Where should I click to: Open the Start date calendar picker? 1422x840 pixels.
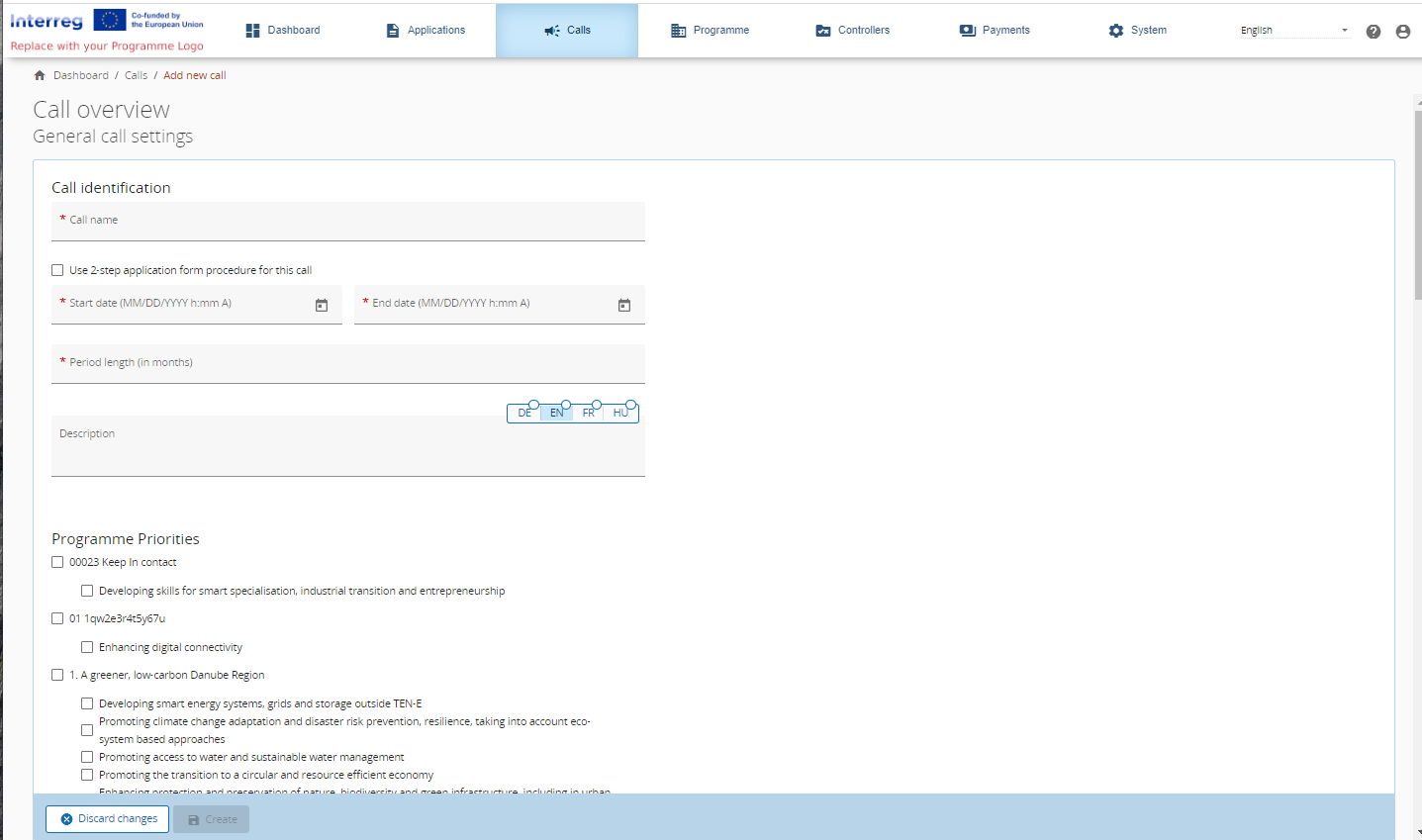tap(322, 305)
